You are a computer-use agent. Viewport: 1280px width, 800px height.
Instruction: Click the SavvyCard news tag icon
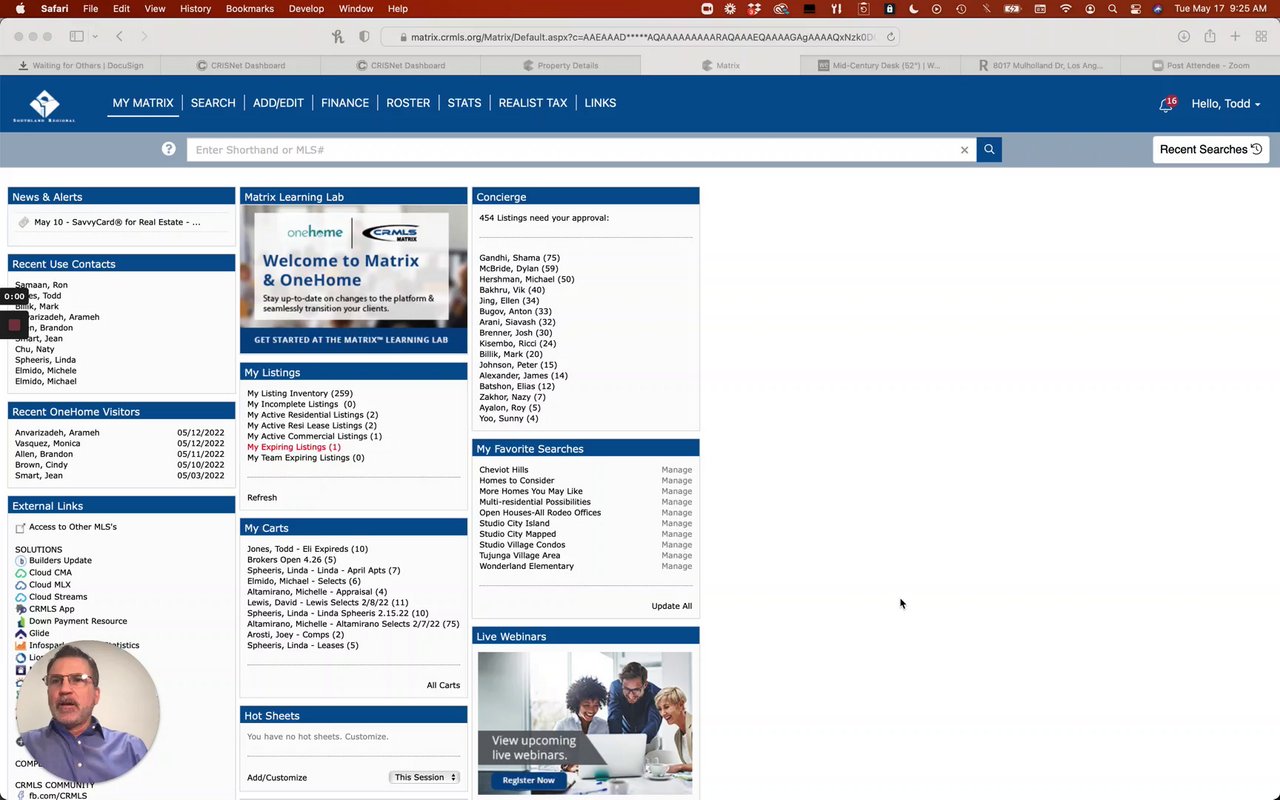24,222
